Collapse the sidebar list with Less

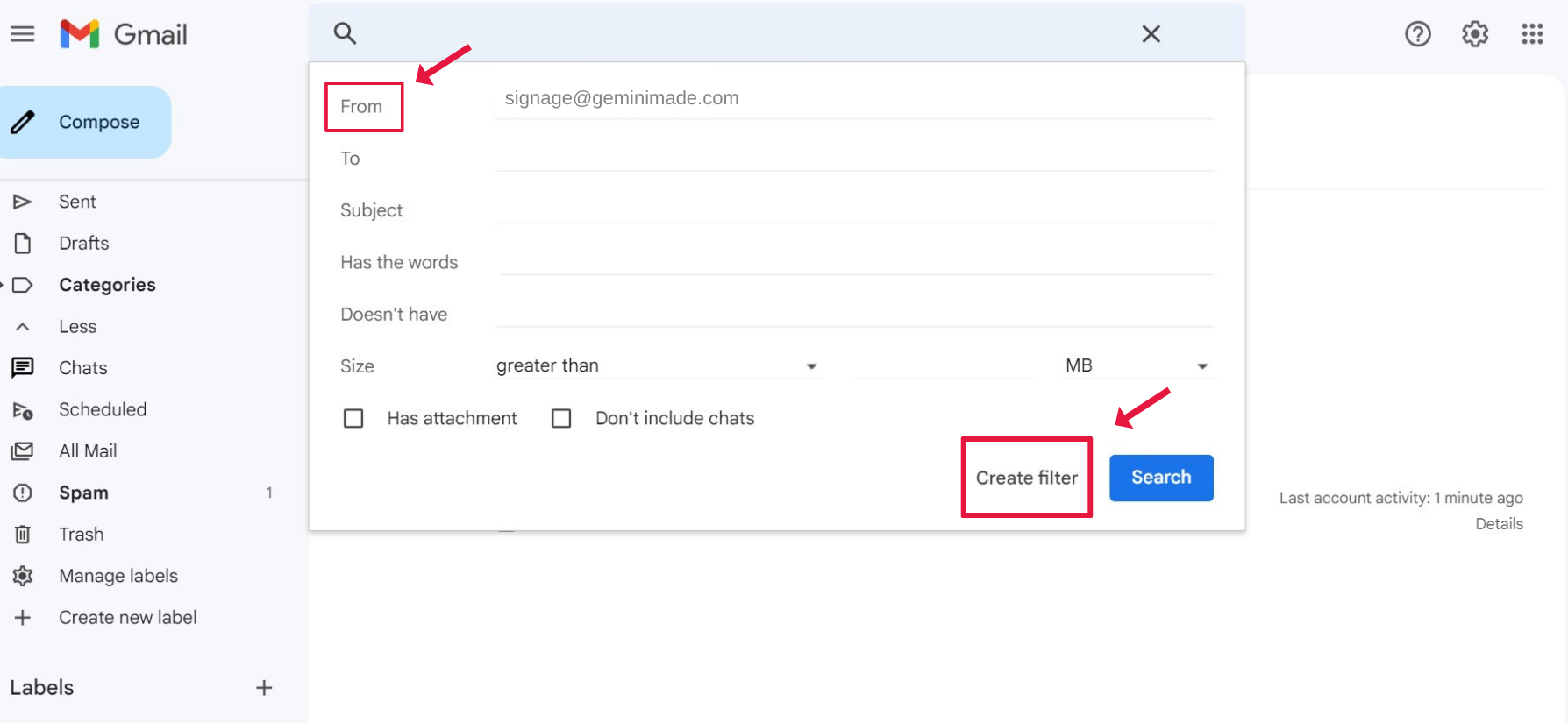(77, 327)
